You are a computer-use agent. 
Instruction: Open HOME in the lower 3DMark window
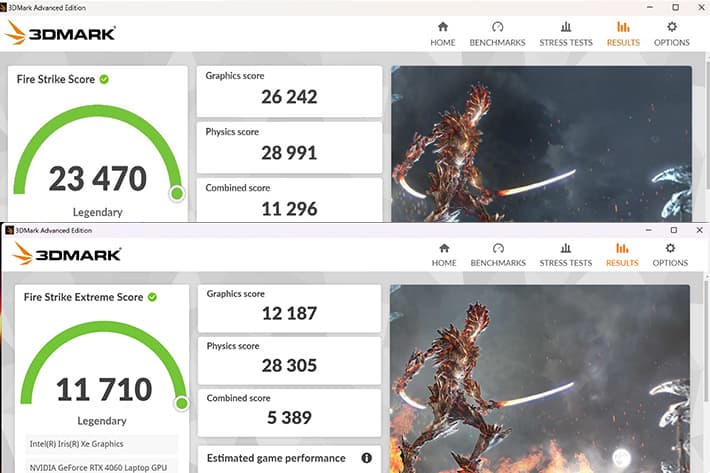(444, 255)
